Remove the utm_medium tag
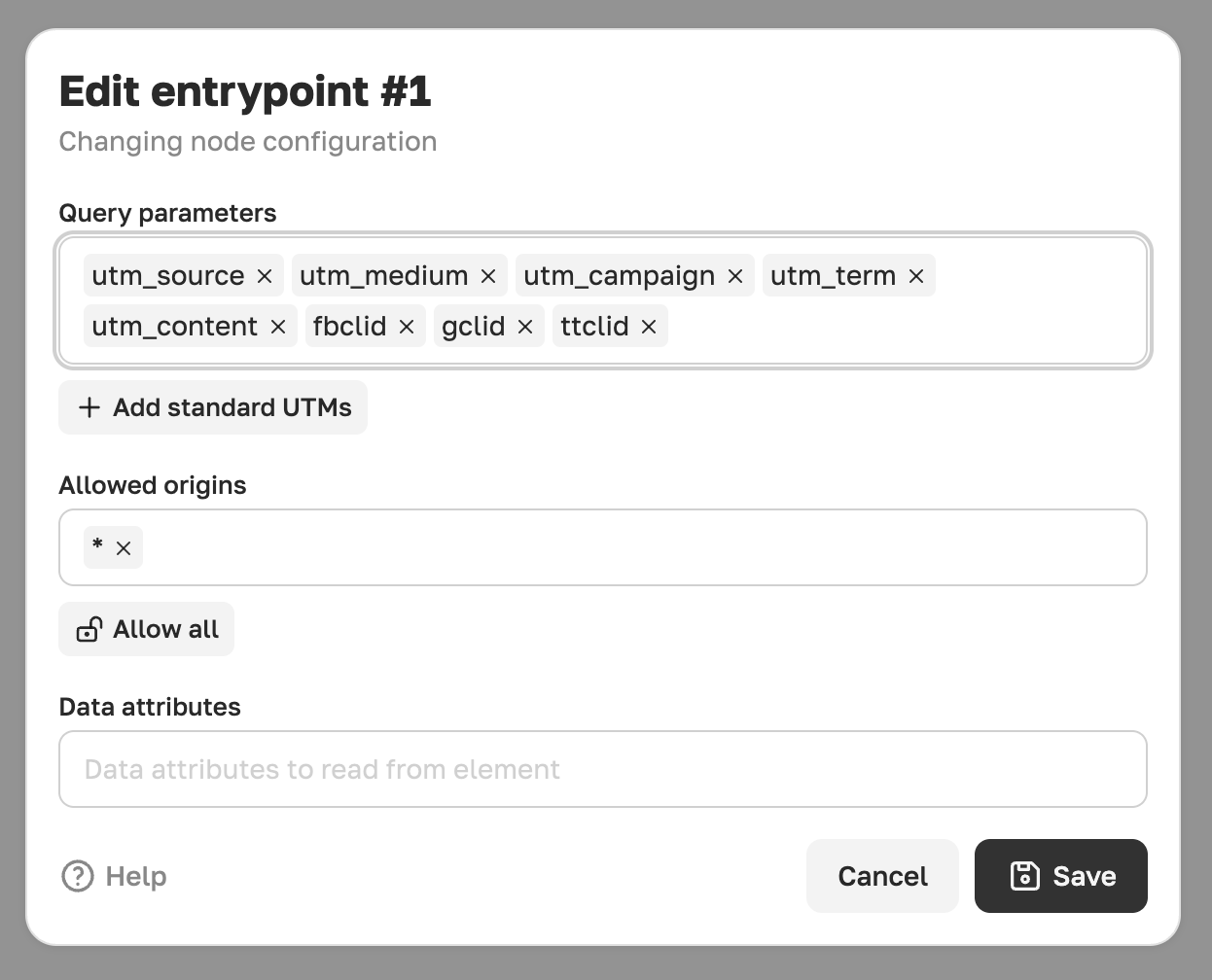Viewport: 1212px width, 980px height. [x=488, y=276]
